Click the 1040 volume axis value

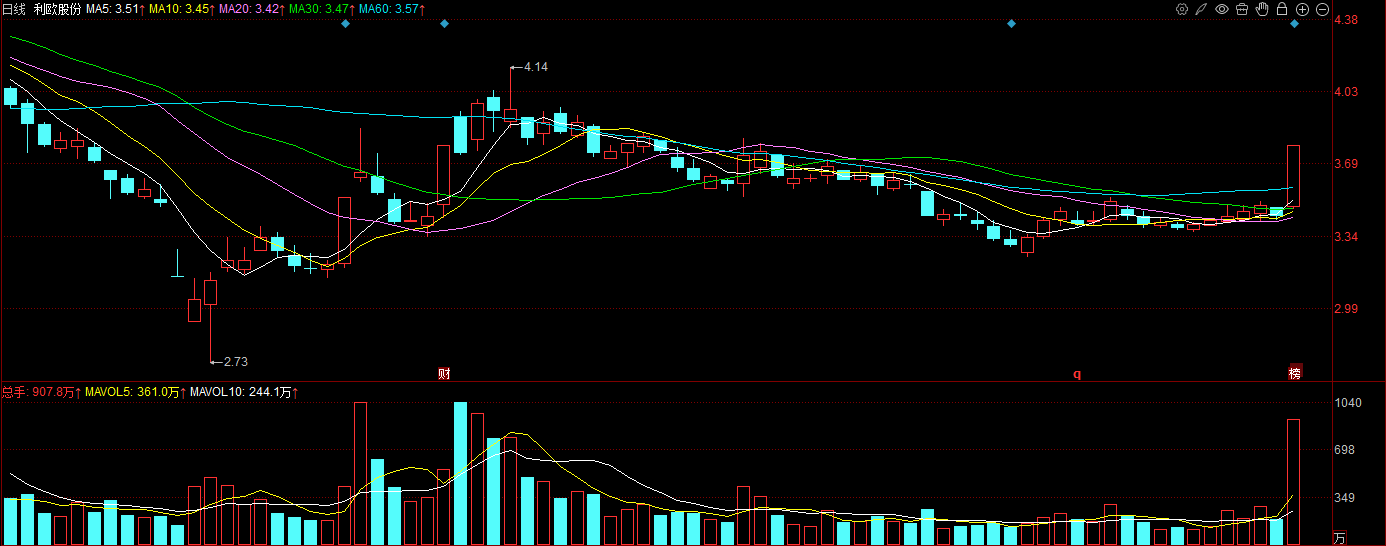[1348, 403]
